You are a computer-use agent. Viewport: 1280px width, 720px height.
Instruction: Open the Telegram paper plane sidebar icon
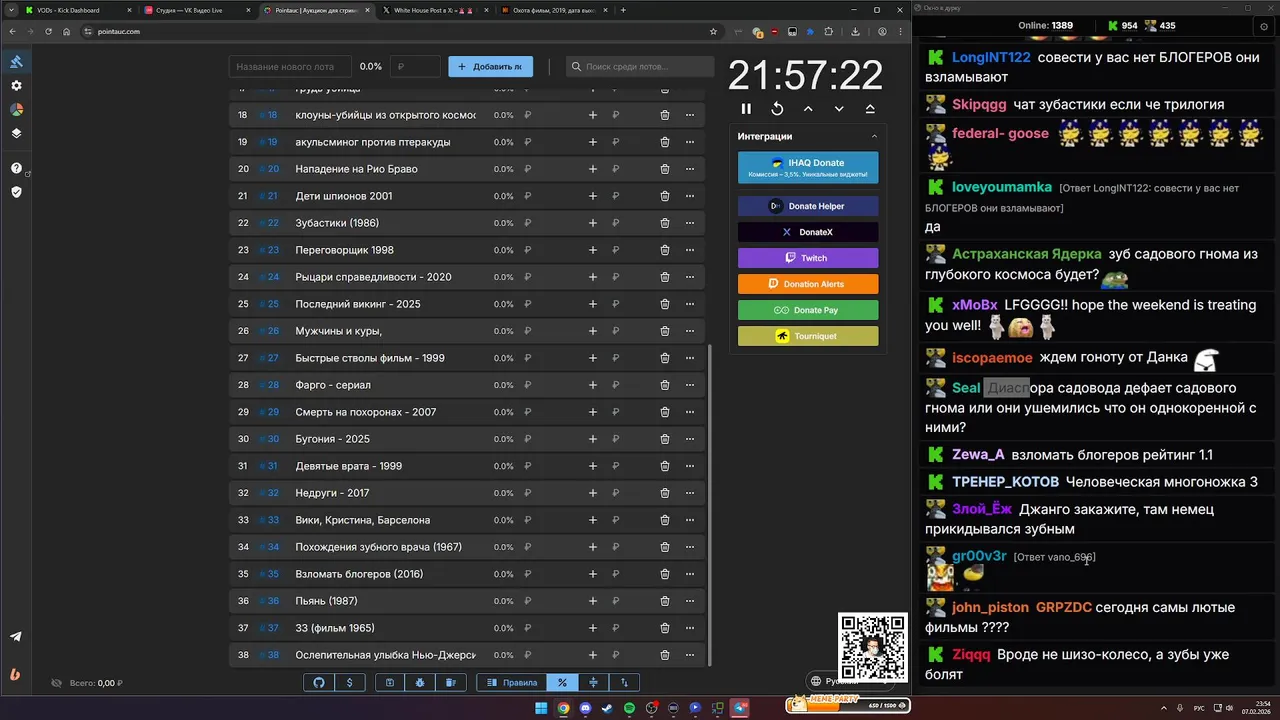(16, 636)
